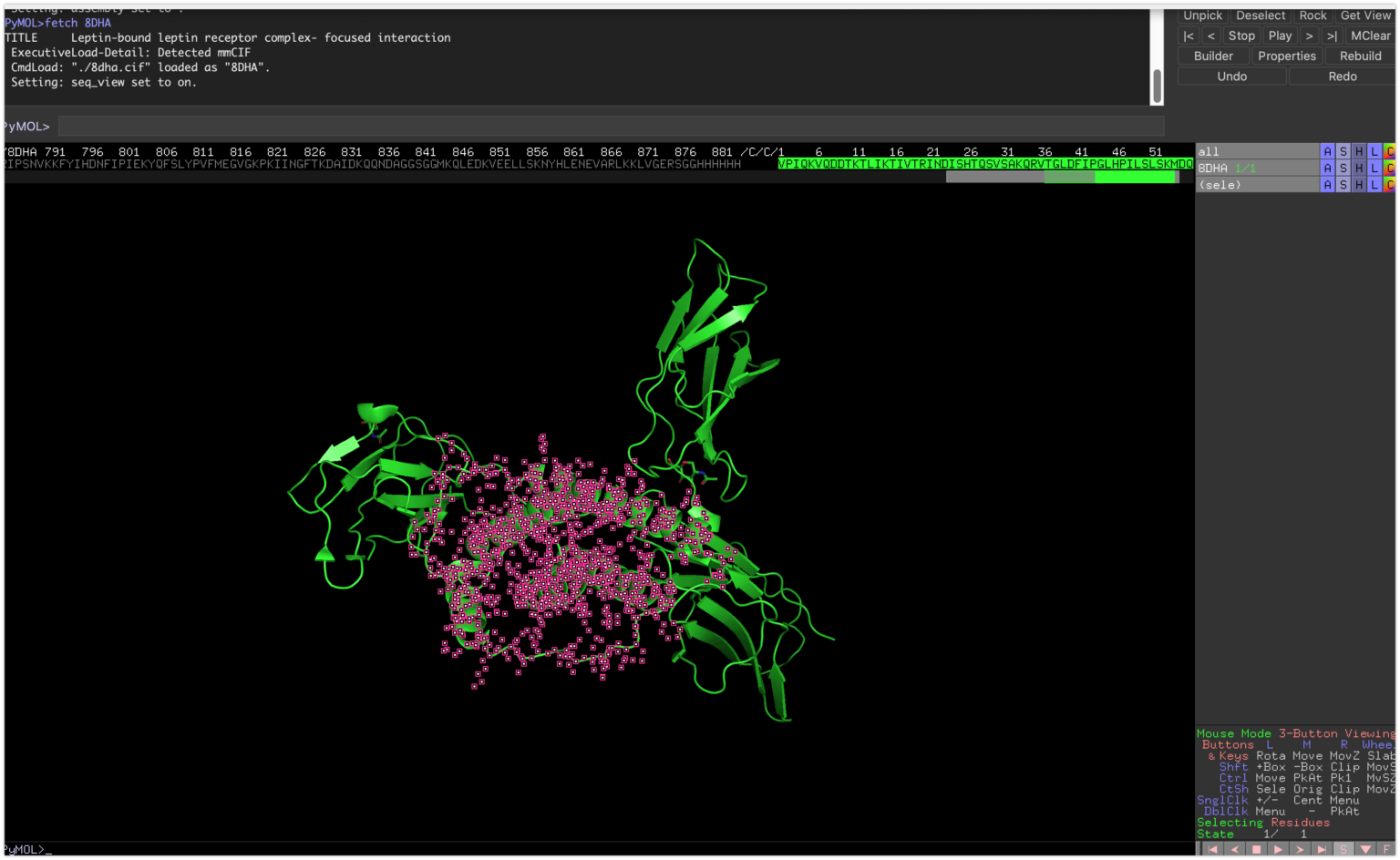1400x860 pixels.
Task: Switch to the Builder panel
Action: pos(1212,56)
